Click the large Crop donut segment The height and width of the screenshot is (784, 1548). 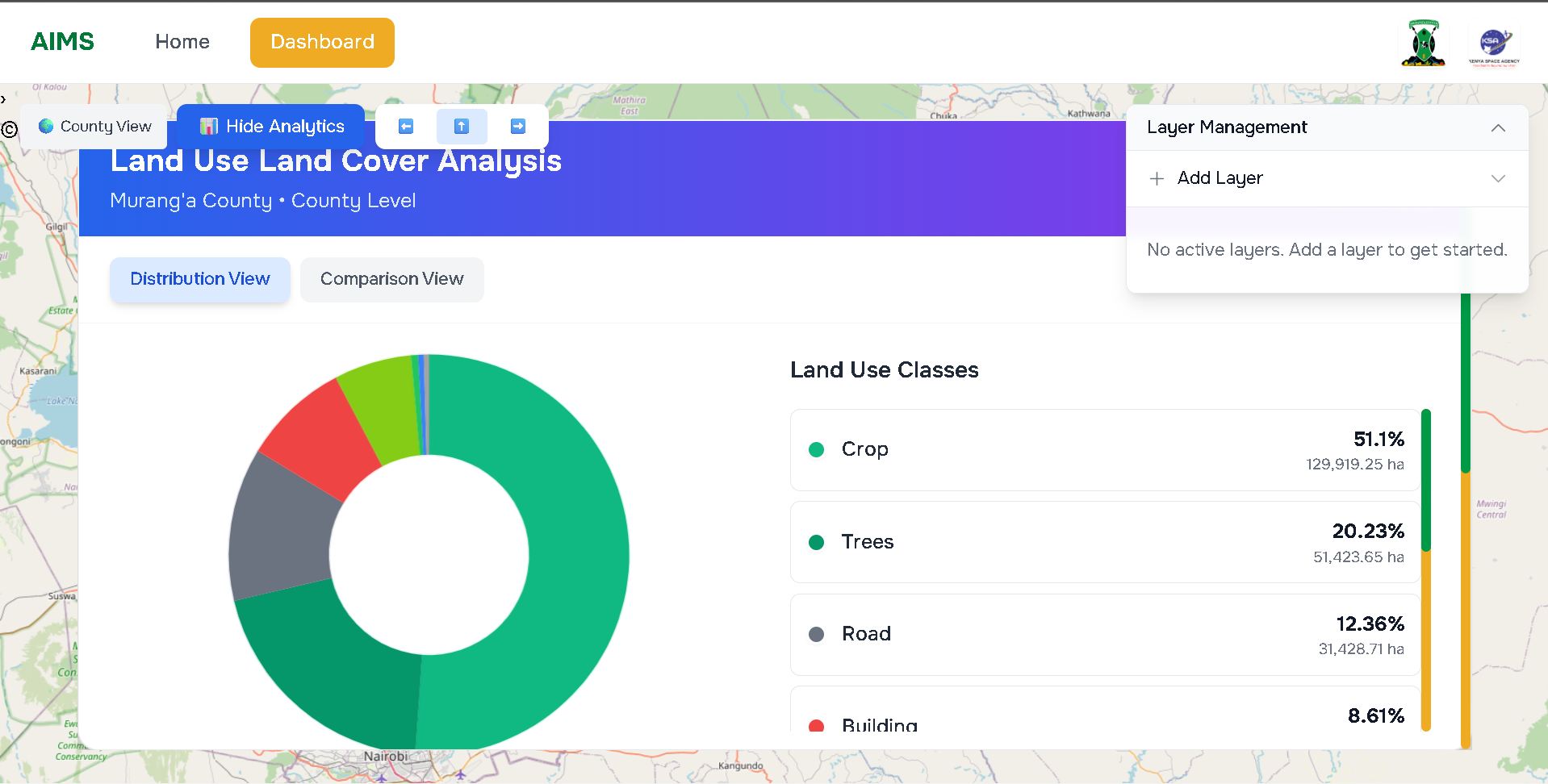(577, 557)
